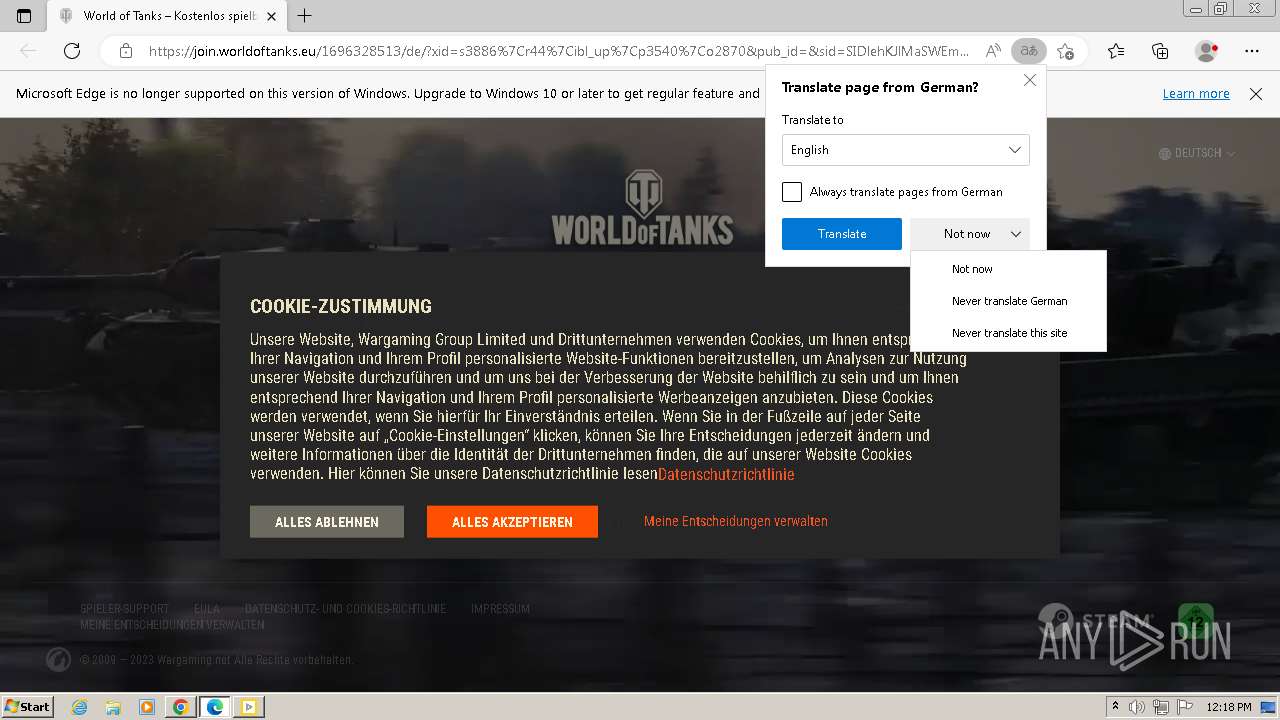
Task: Open Read aloud icon in address bar
Action: click(993, 51)
